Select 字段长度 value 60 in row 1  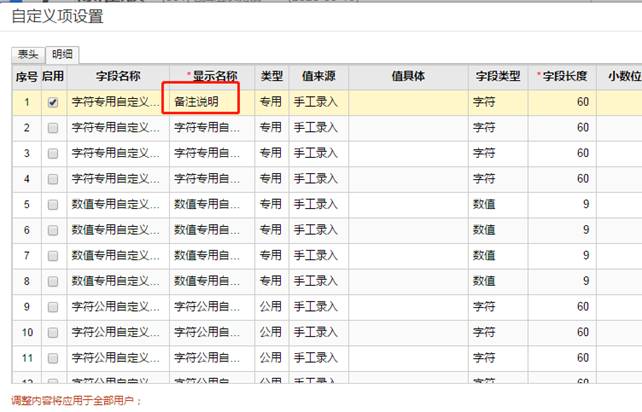562,102
